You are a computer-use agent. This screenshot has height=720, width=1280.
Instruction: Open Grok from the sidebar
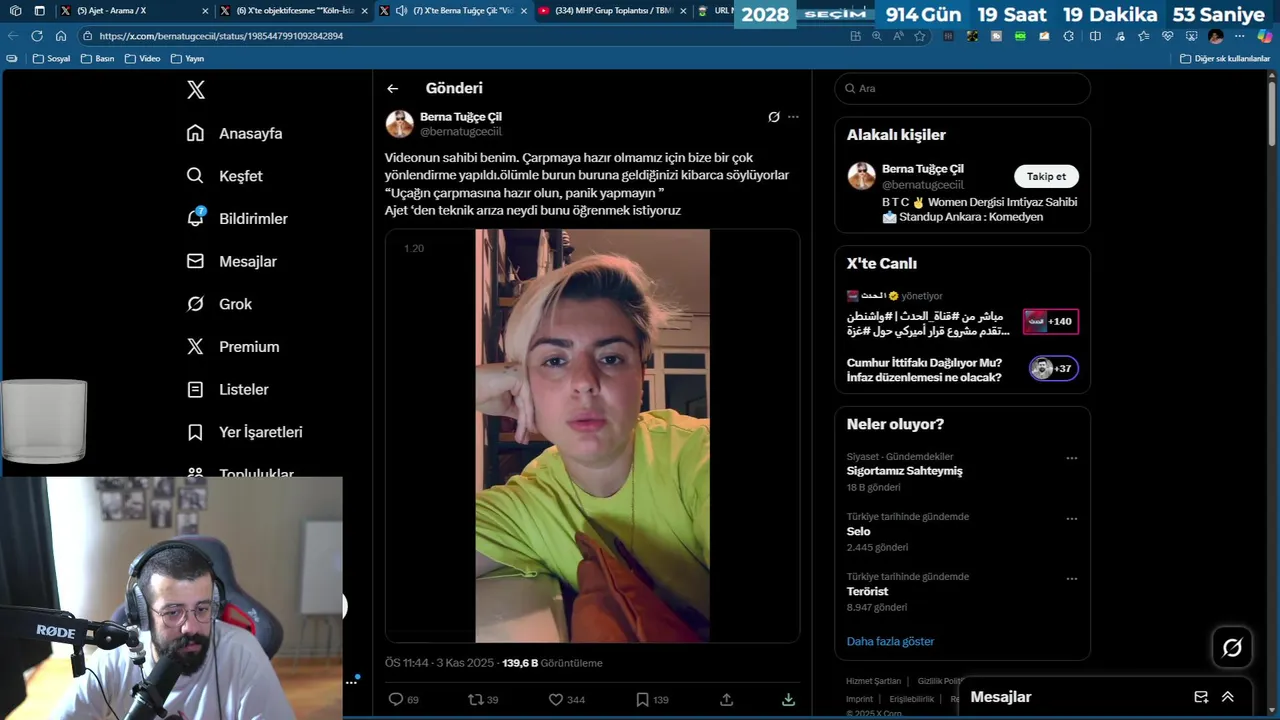pos(220,304)
